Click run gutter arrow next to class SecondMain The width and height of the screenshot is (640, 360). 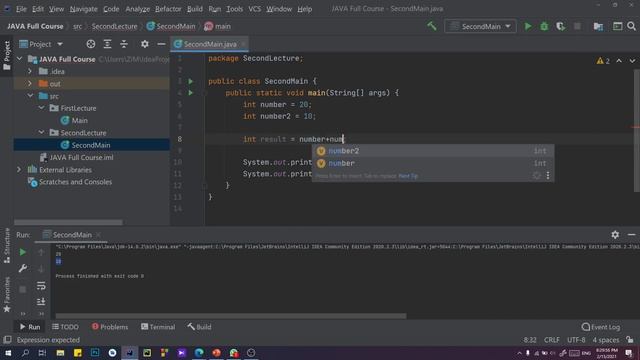(191, 81)
